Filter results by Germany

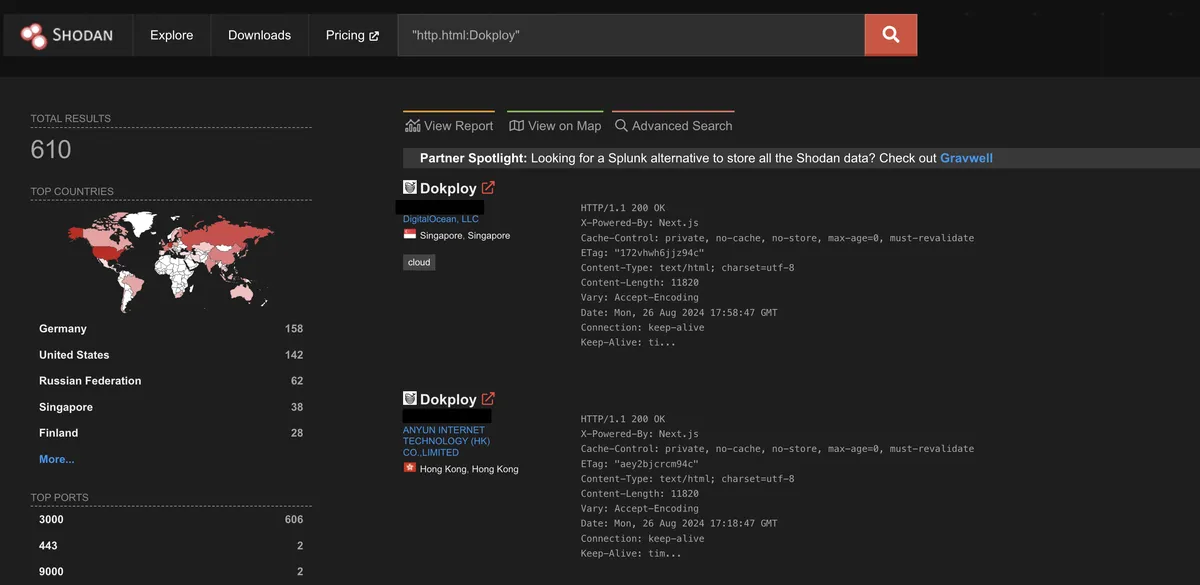tap(63, 329)
